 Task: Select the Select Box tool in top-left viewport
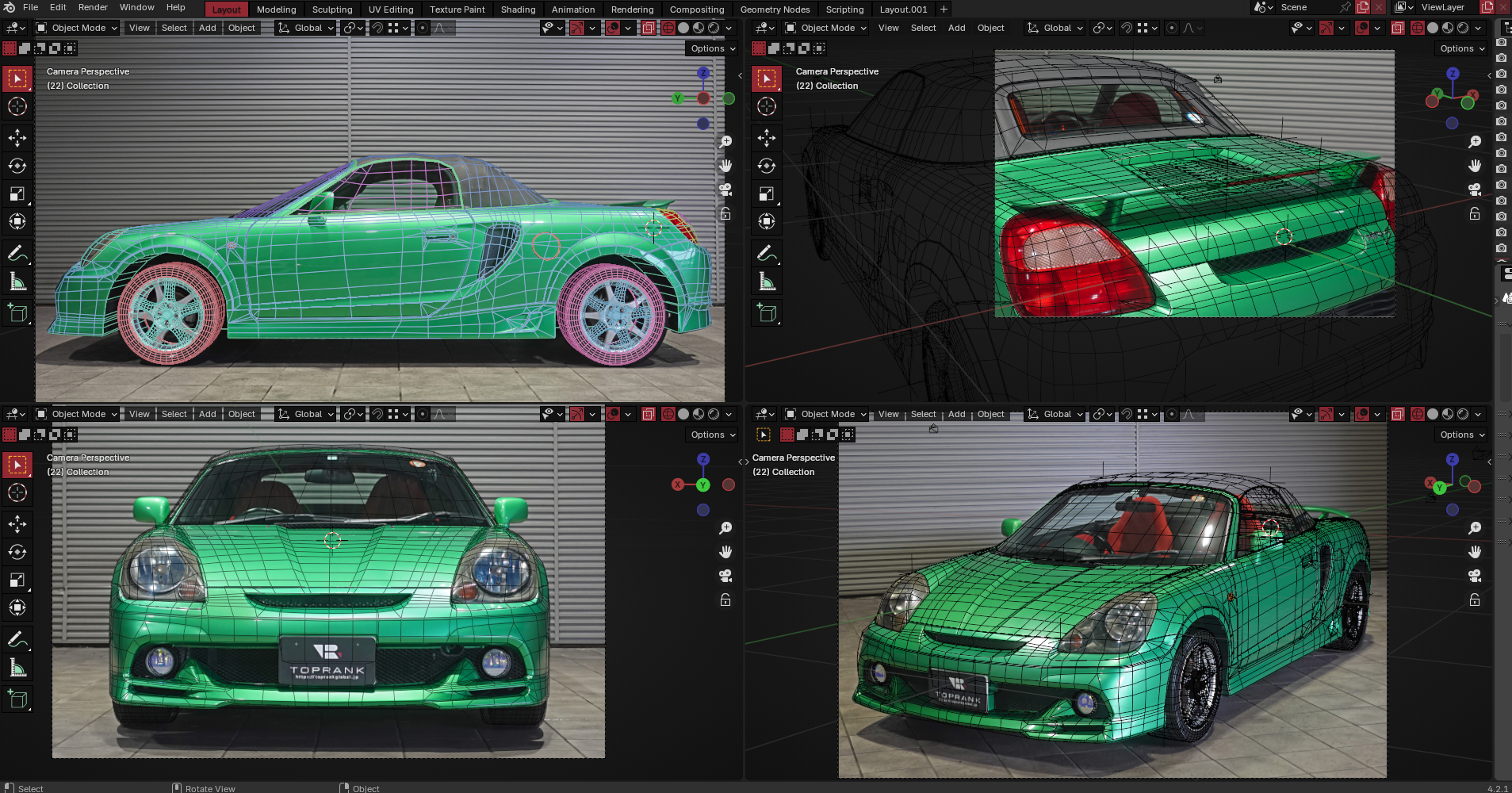17,79
